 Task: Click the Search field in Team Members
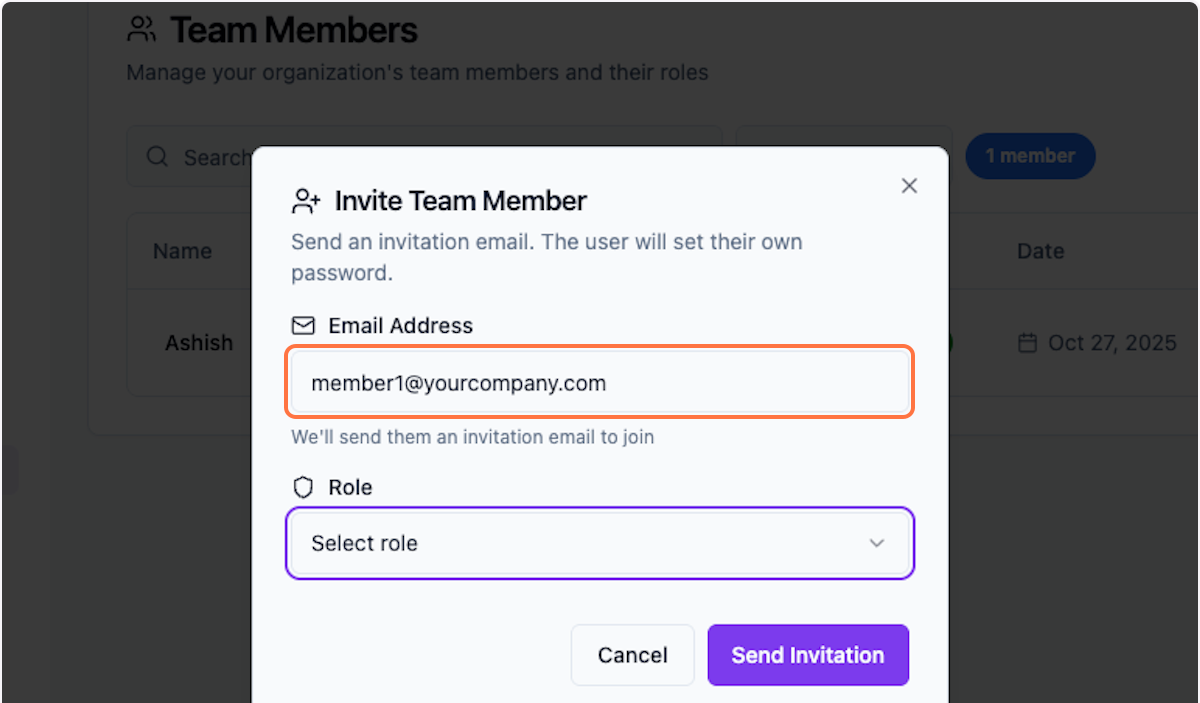click(200, 157)
